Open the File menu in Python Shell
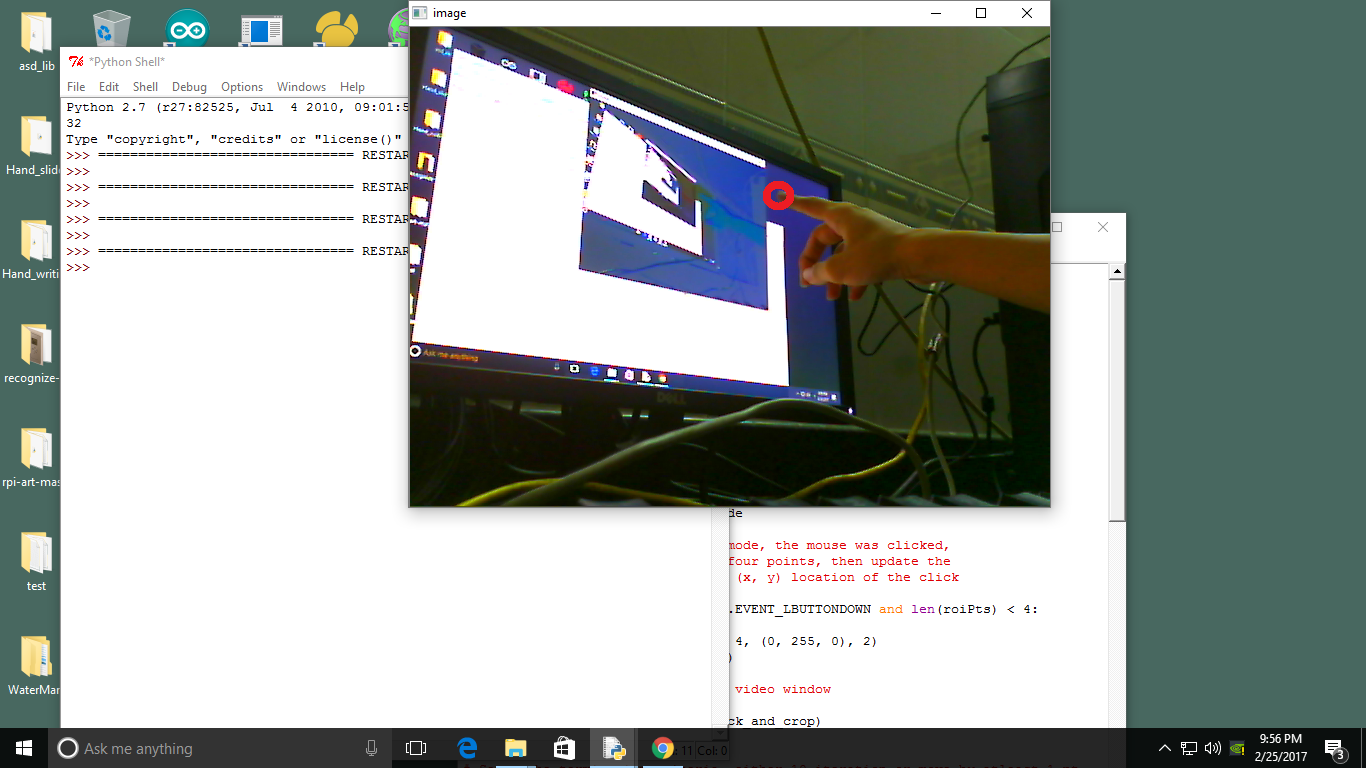 pos(76,87)
